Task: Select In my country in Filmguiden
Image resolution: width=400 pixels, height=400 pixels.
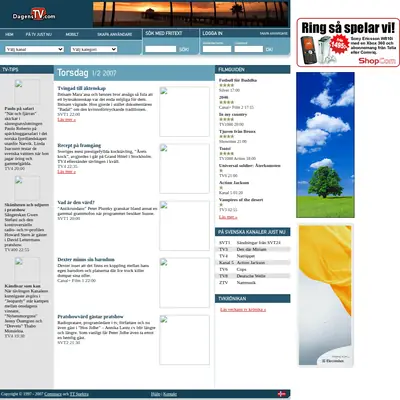Action: (x=233, y=114)
